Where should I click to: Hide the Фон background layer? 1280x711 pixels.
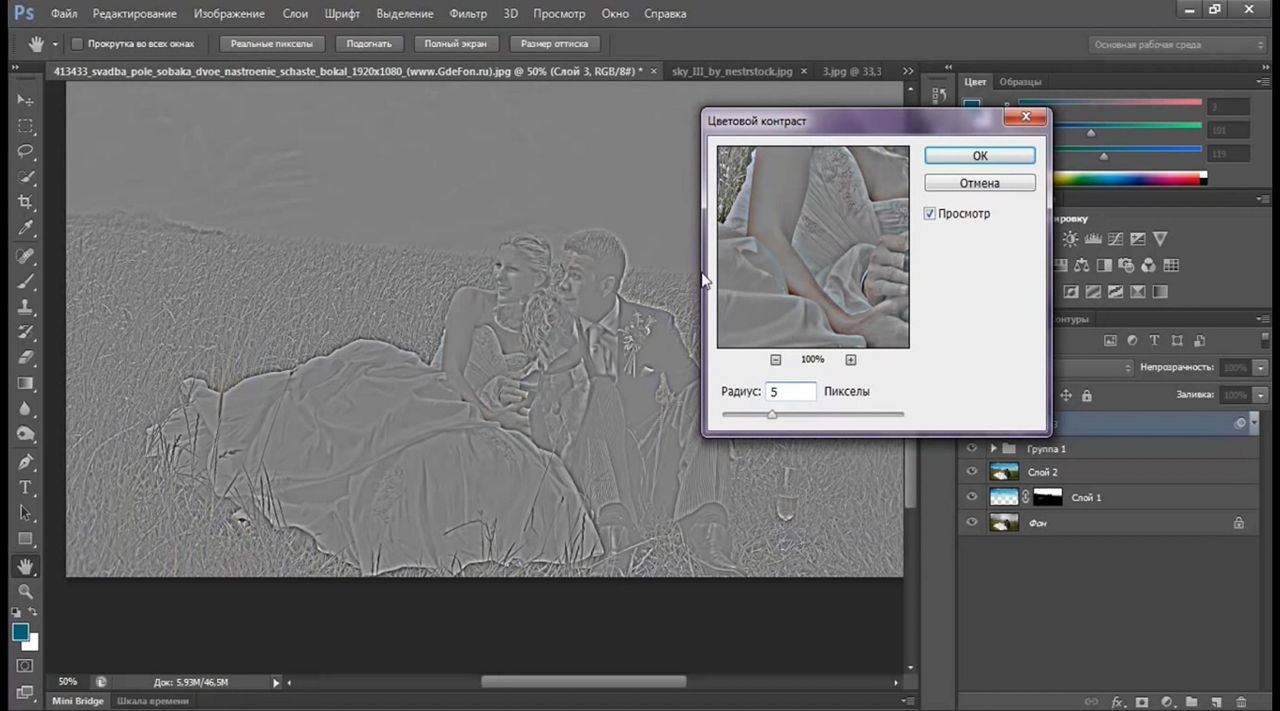point(971,522)
